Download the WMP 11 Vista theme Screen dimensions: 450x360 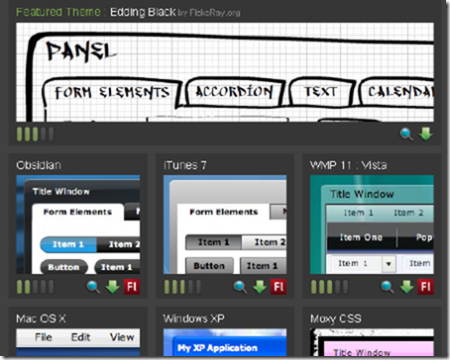click(407, 287)
